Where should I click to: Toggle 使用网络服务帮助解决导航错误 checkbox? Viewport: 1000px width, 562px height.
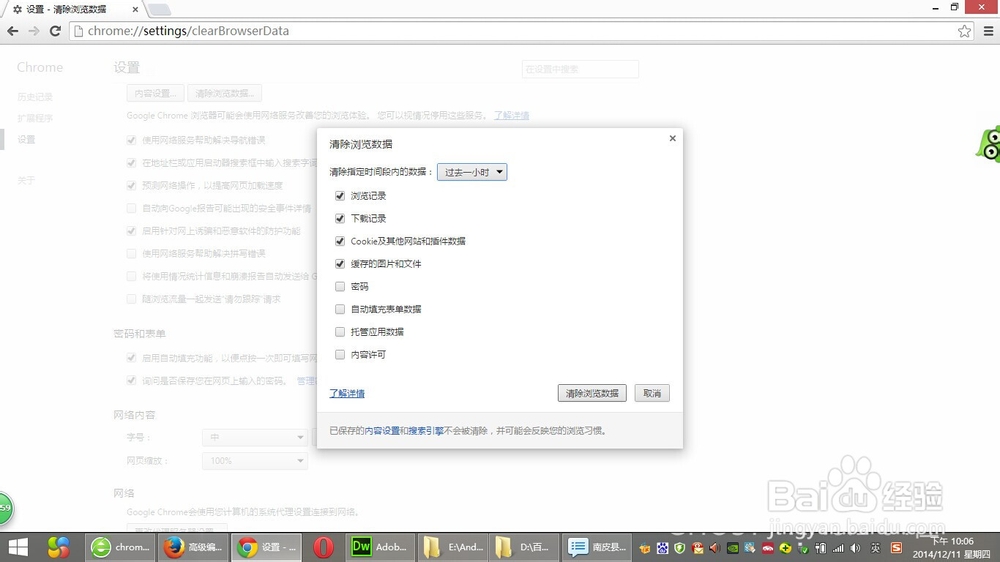point(131,140)
